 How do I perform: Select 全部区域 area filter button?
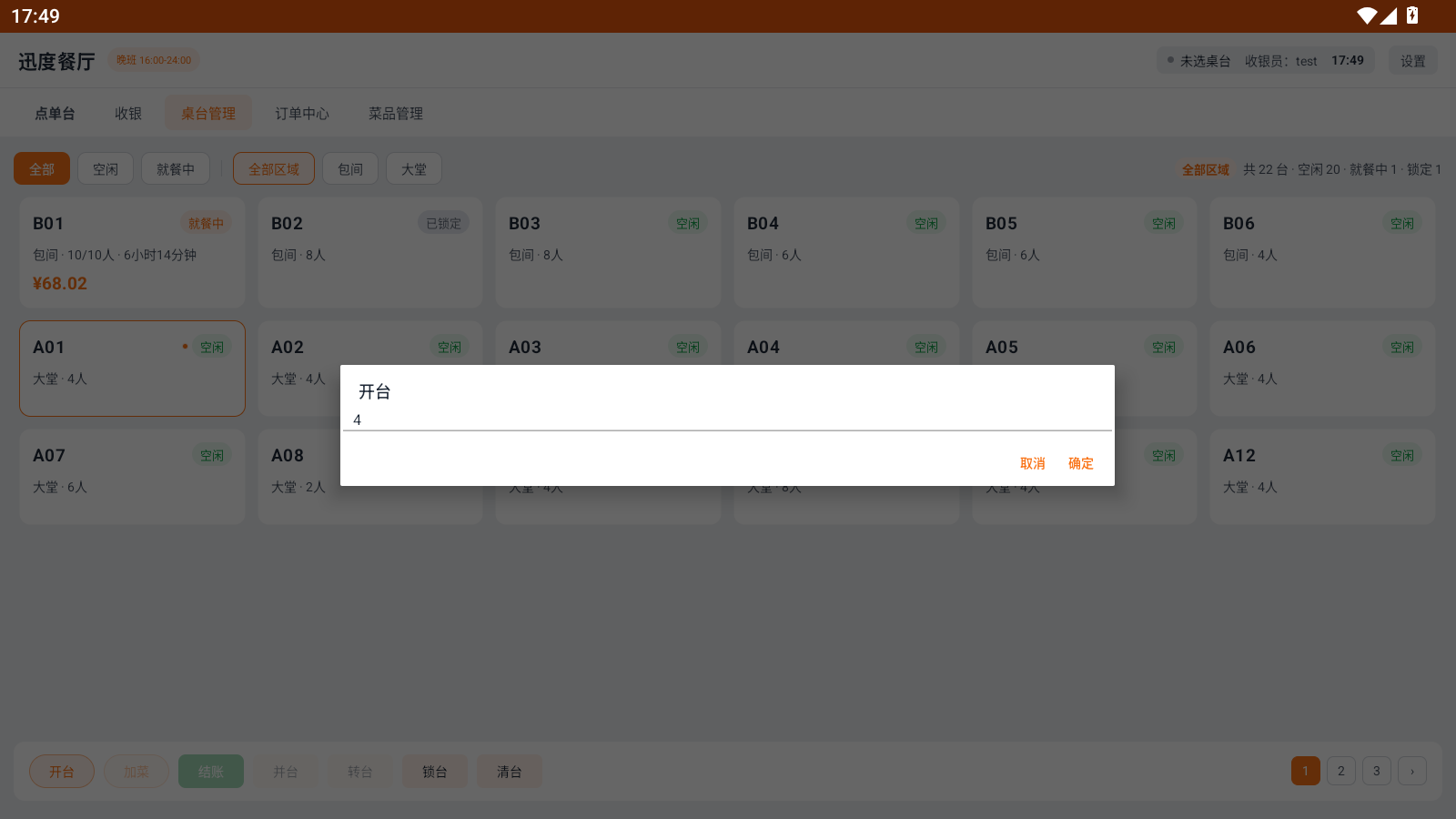point(274,168)
